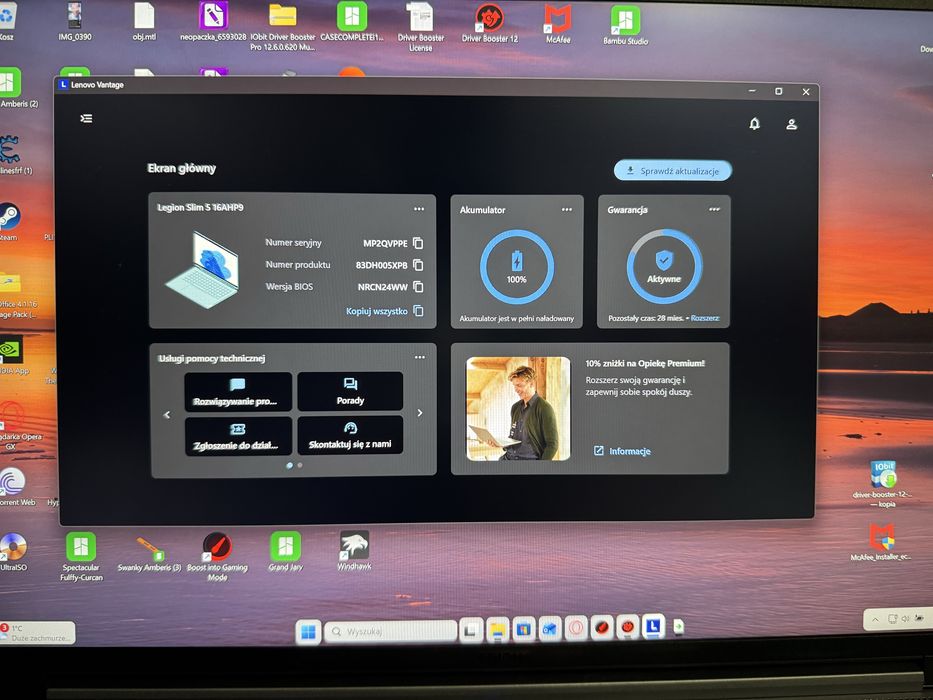Open Porady tile

(x=350, y=391)
